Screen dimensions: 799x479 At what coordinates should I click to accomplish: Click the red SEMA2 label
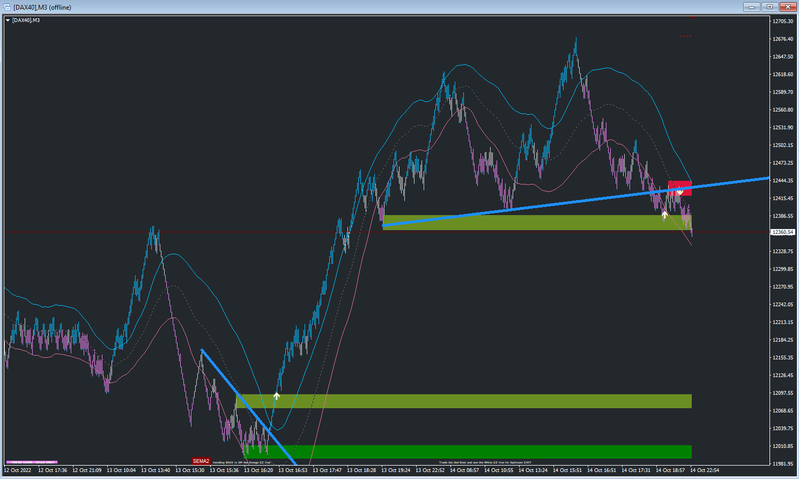tap(201, 461)
